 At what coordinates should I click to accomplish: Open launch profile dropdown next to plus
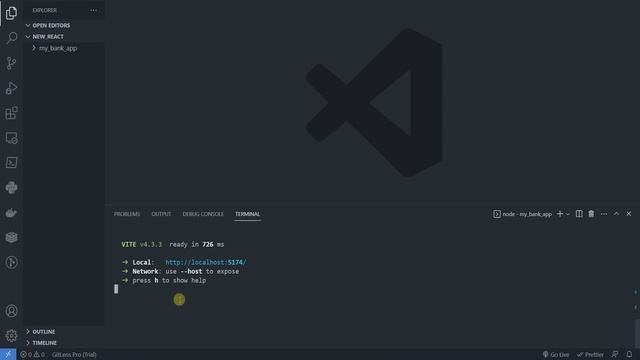568,214
